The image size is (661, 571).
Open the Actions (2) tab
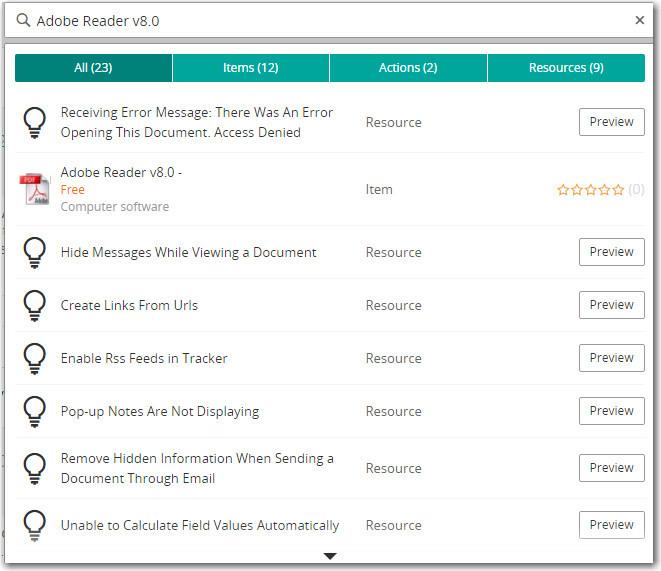click(408, 68)
